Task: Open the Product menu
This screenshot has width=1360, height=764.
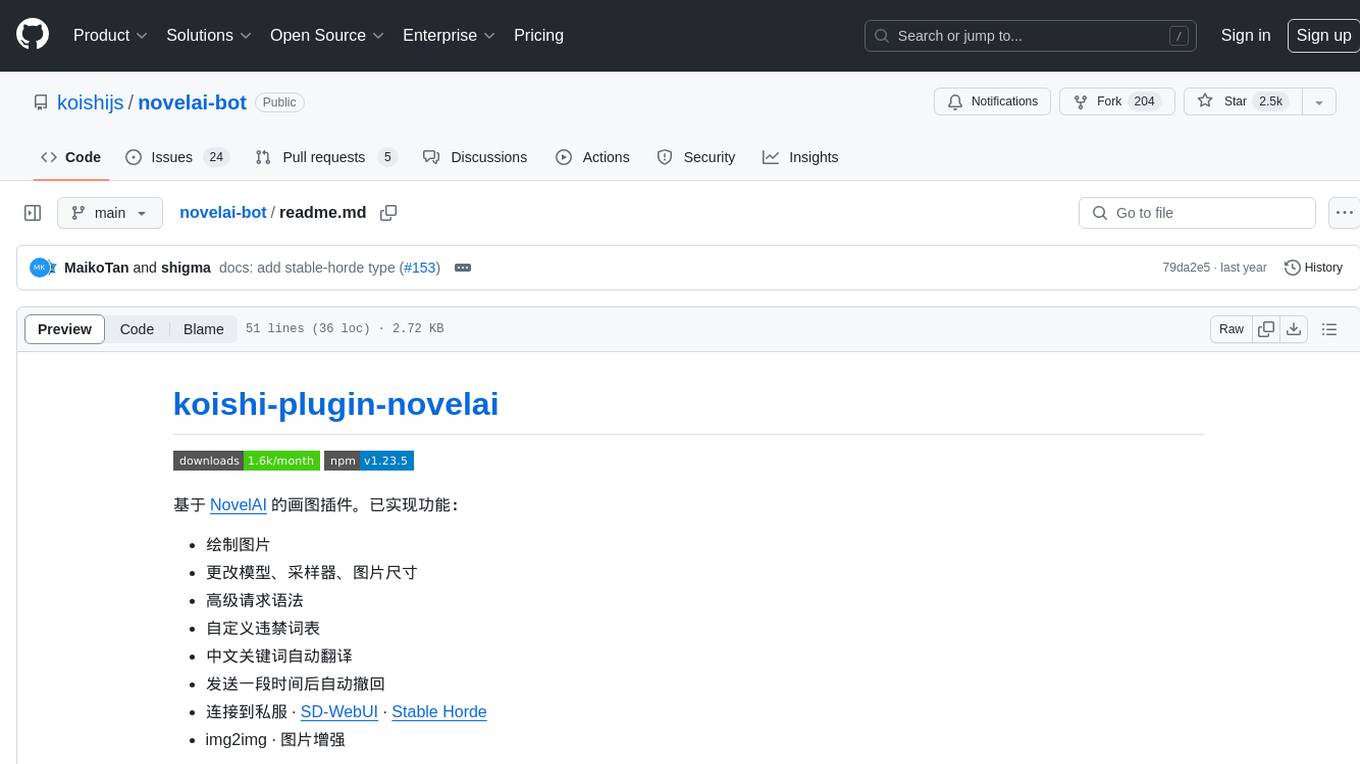Action: [110, 35]
